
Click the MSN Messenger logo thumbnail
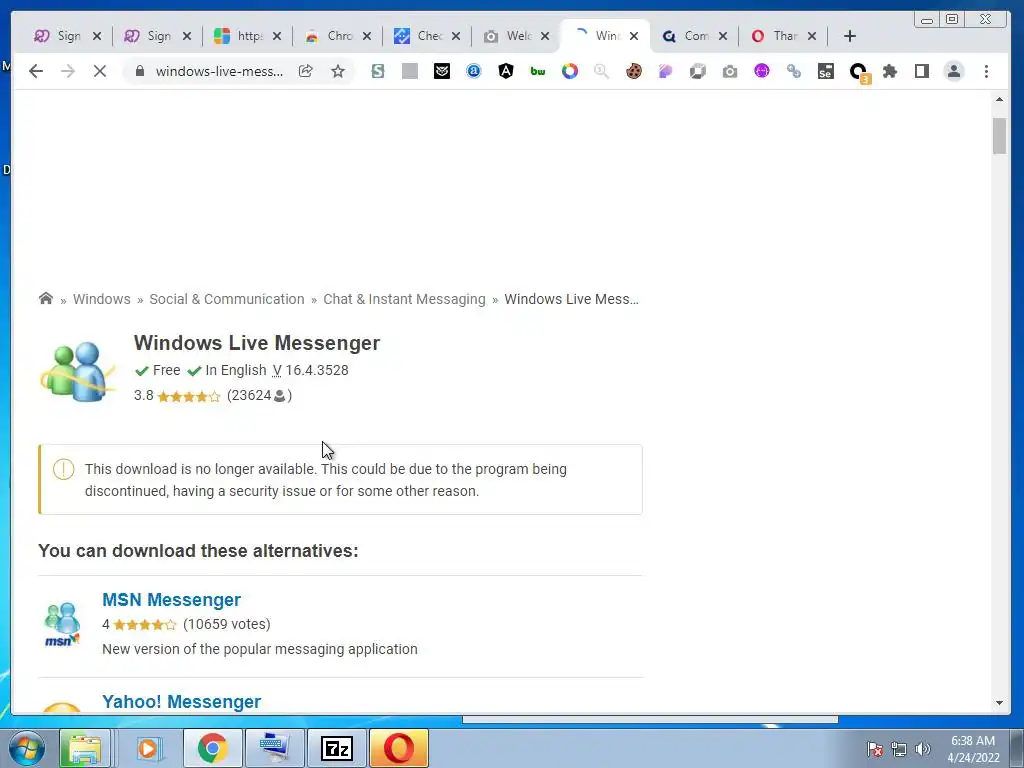(x=62, y=625)
